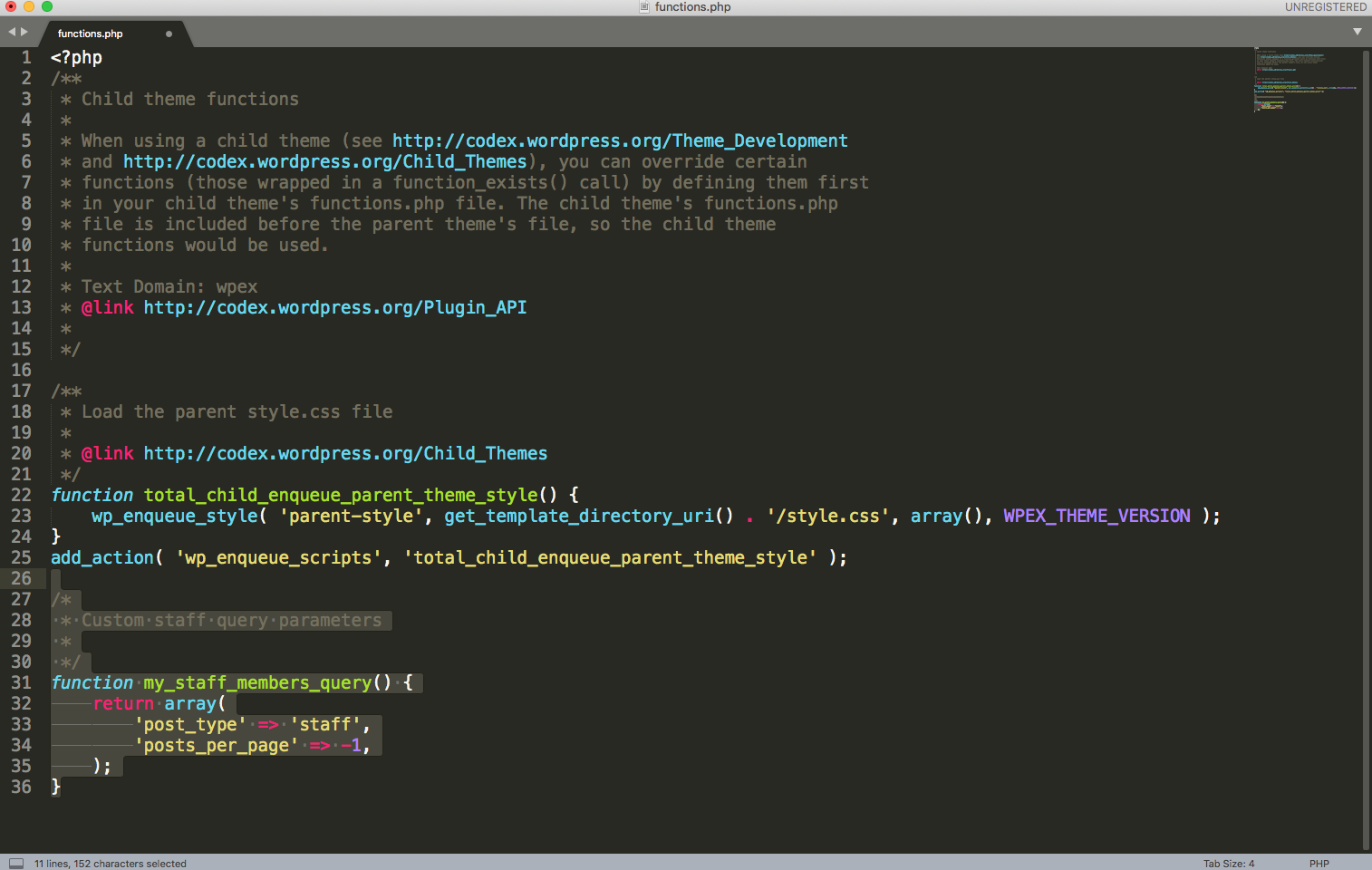Select the functions.php tab
The image size is (1372, 870).
(x=91, y=34)
